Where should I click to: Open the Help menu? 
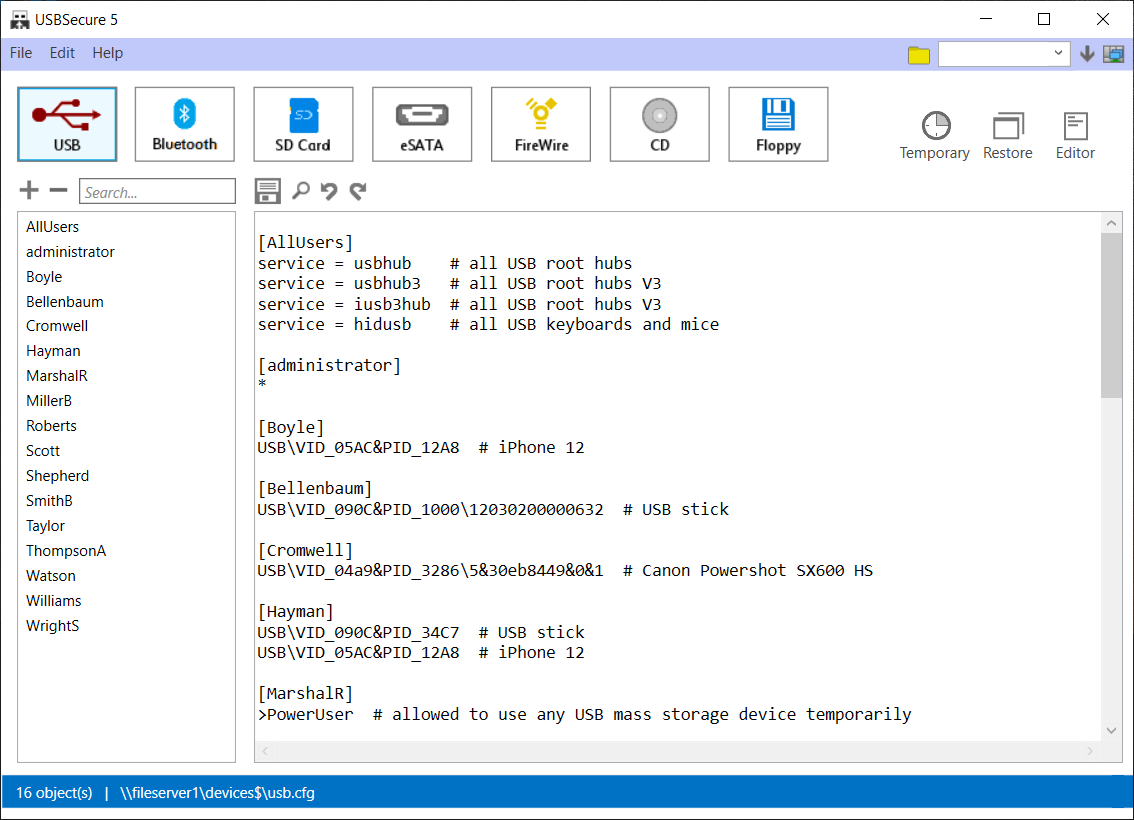tap(108, 53)
